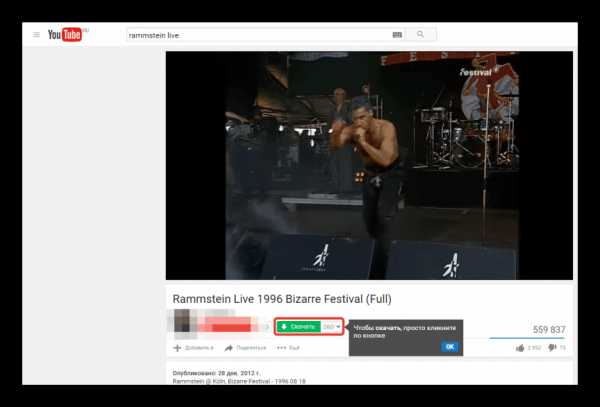Click the Поделиться share button
Screen dimensions: 600x407
coord(245,348)
